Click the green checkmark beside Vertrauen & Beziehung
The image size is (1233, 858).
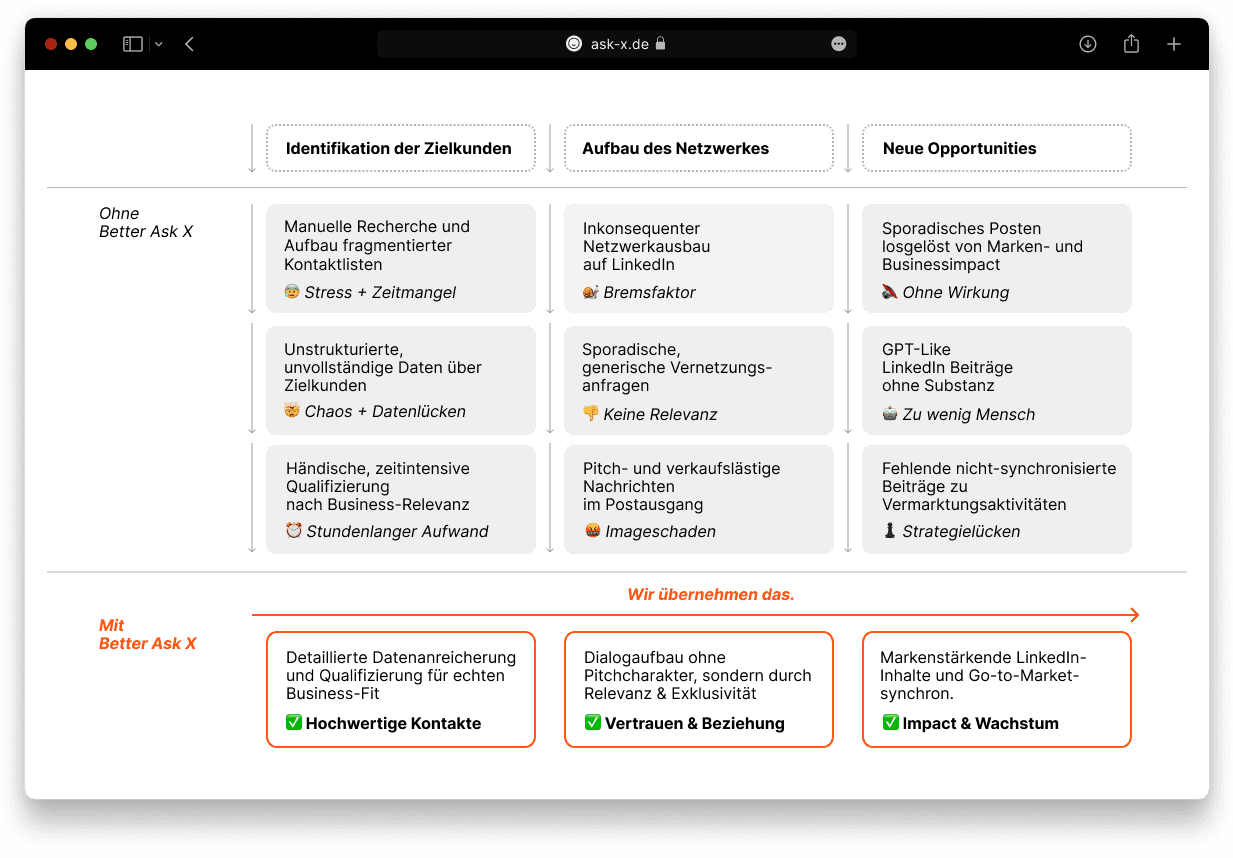[592, 722]
